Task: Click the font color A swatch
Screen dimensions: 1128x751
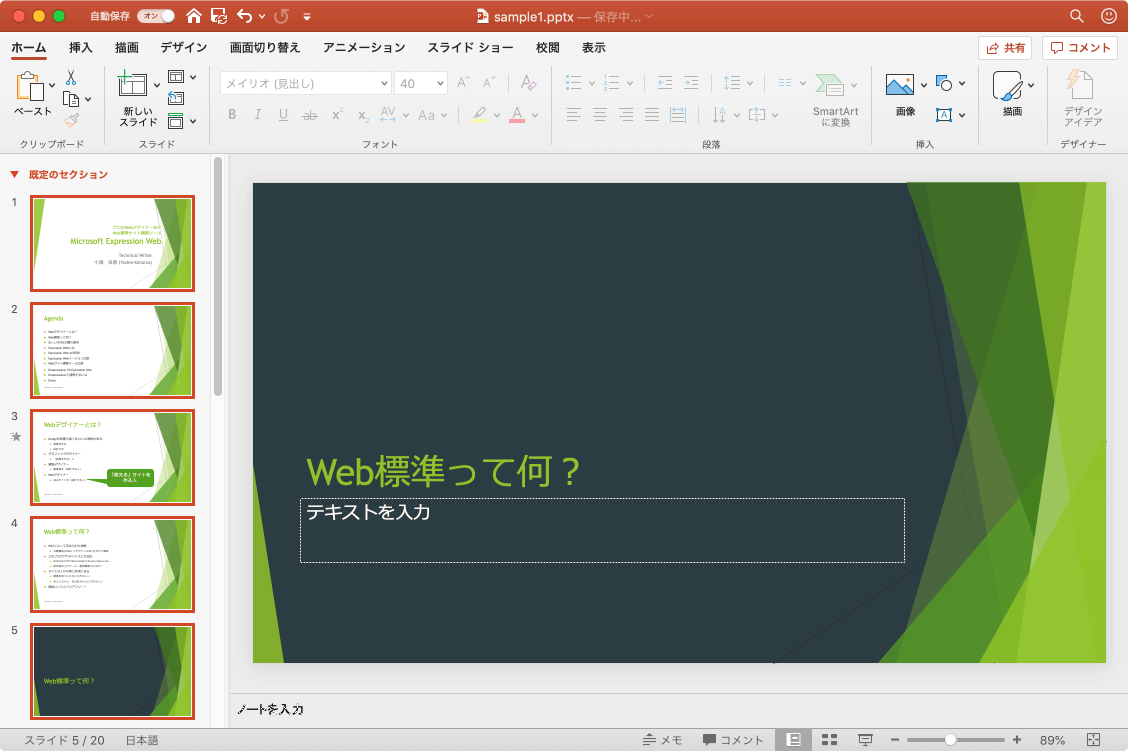Action: pos(517,114)
